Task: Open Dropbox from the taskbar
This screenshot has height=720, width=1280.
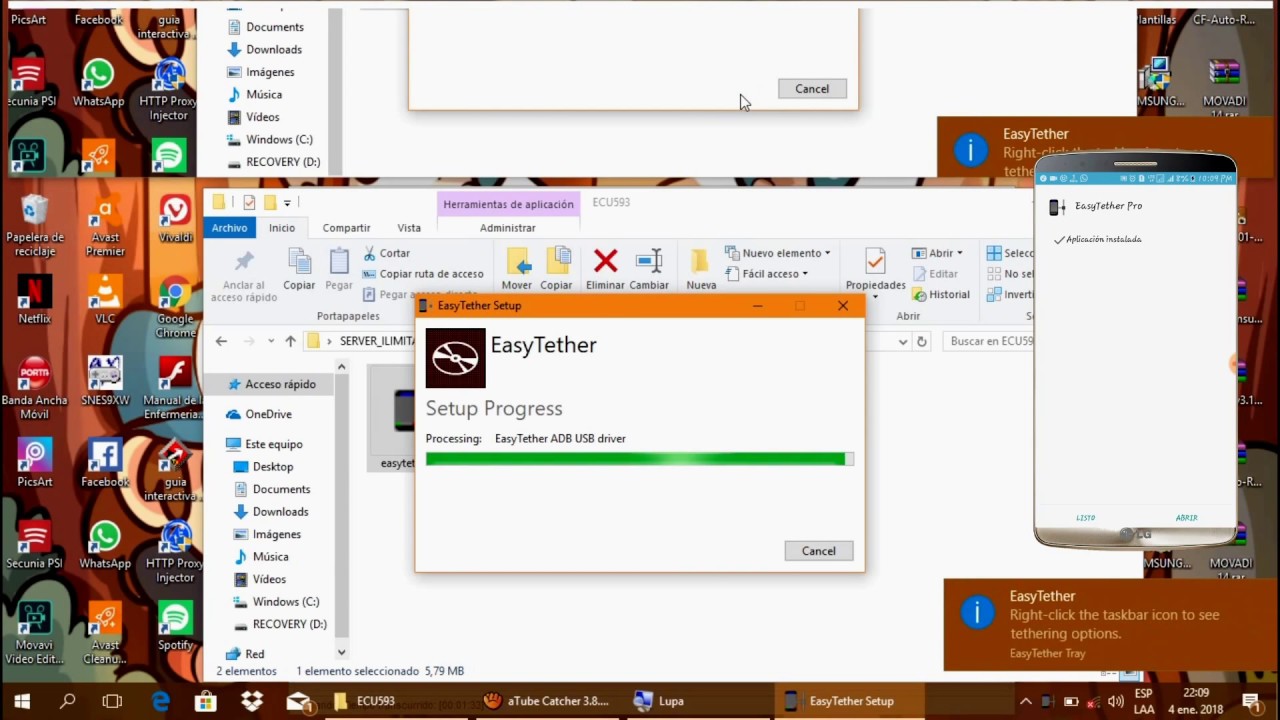Action: [251, 701]
